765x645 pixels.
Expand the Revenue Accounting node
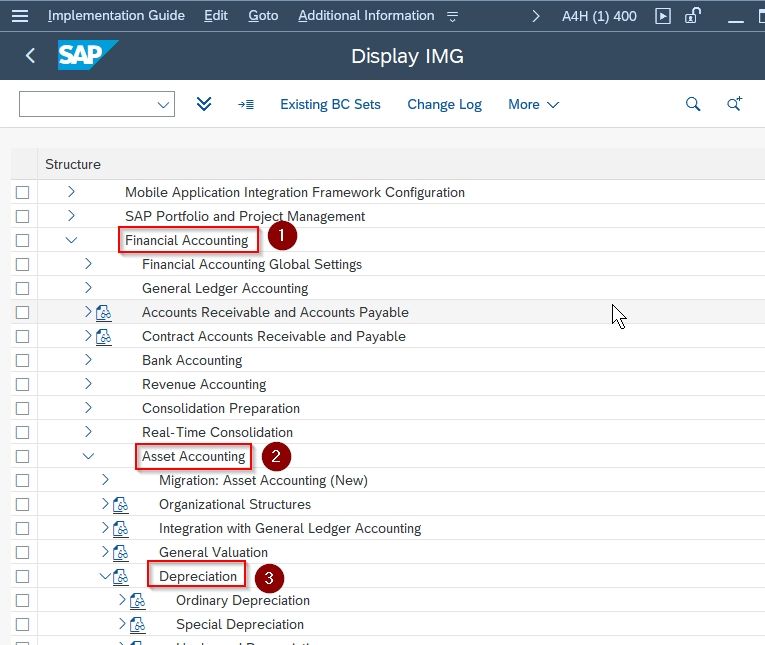[x=88, y=384]
